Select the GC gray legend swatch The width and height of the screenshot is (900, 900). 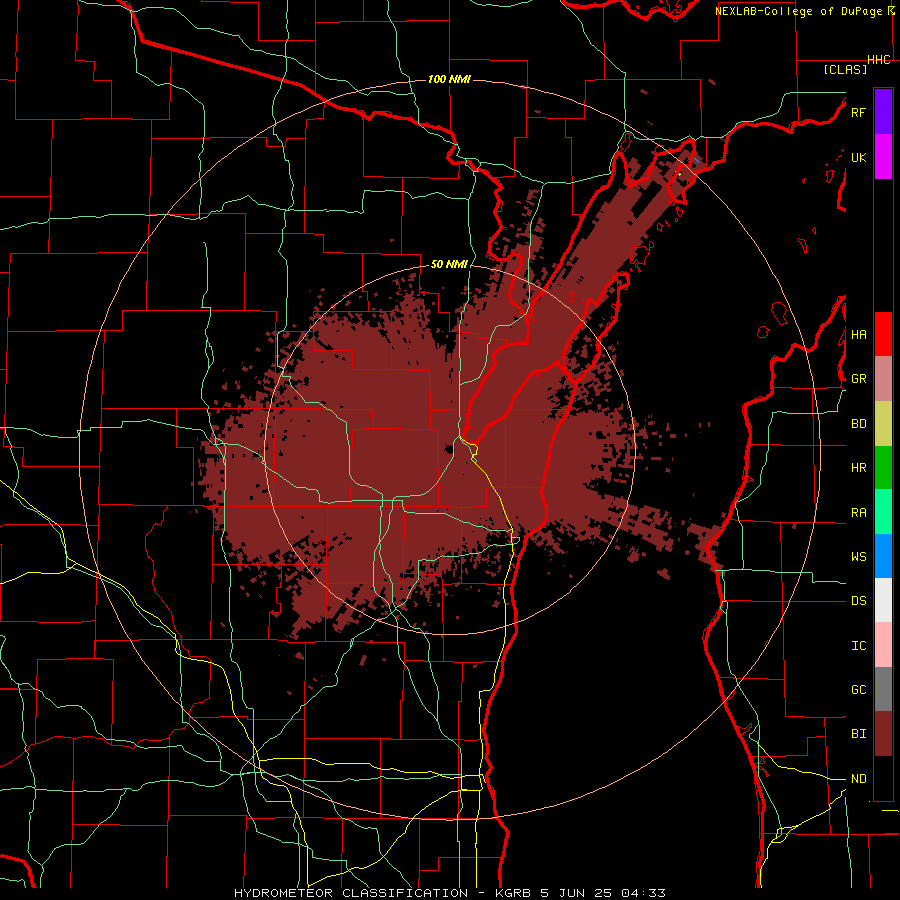[883, 689]
